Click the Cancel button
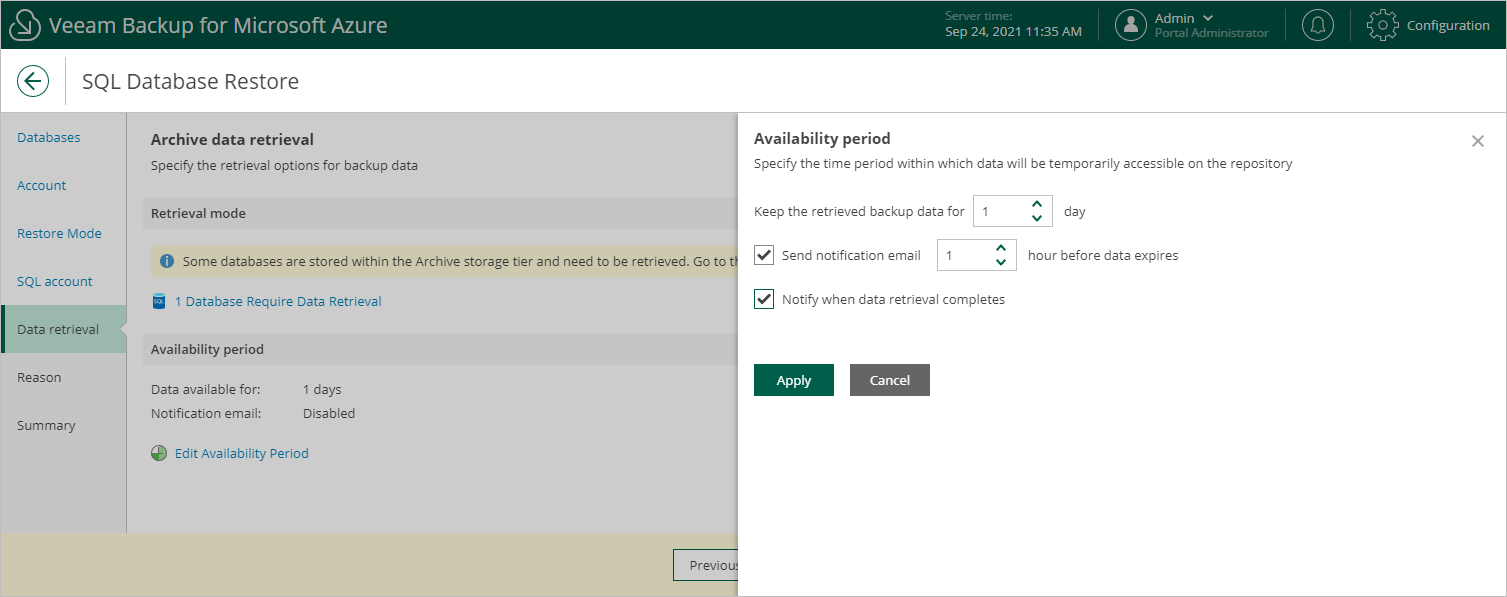This screenshot has width=1507, height=597. pos(890,380)
